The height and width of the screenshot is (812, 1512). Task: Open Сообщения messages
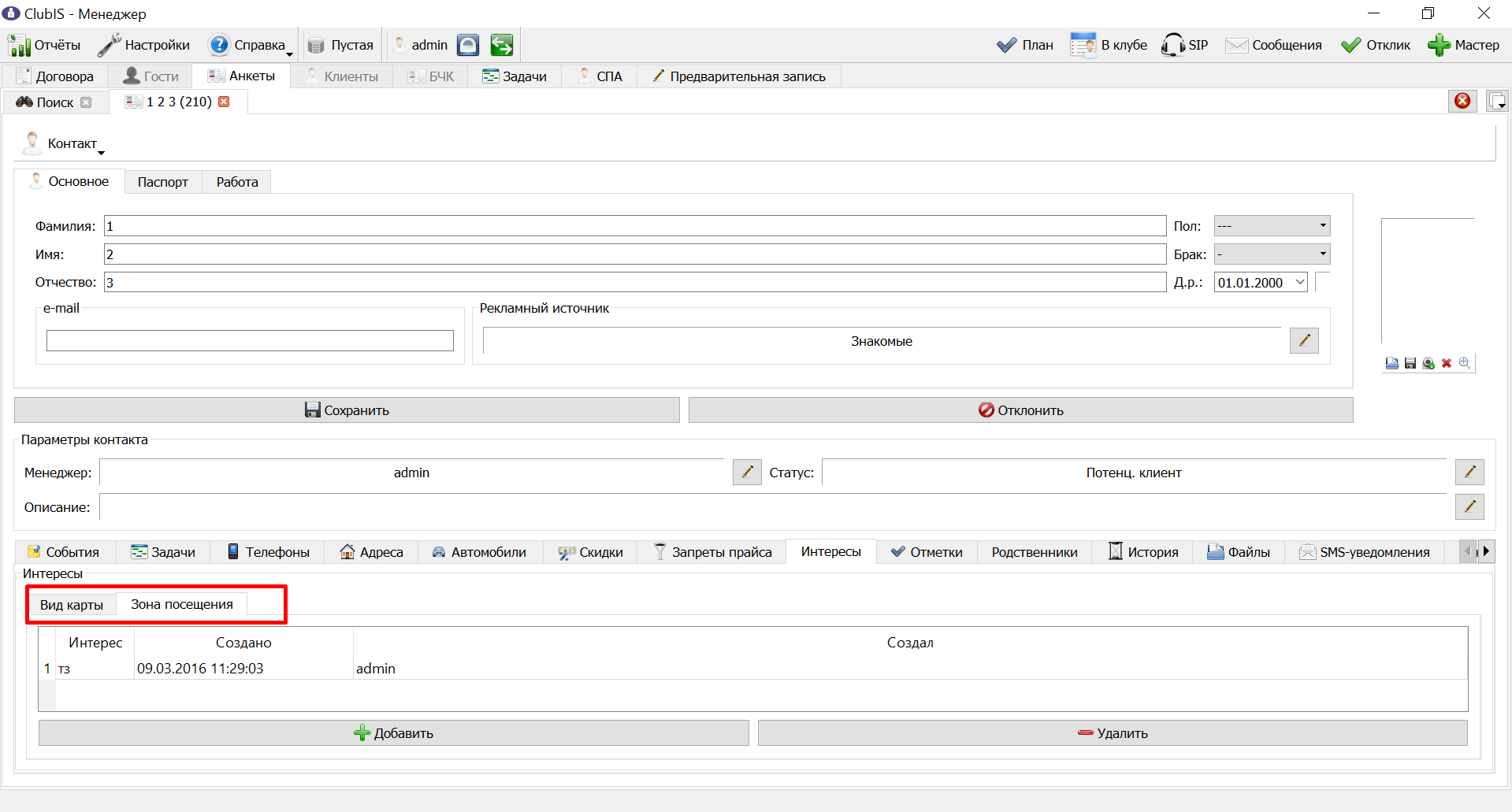[x=1273, y=45]
